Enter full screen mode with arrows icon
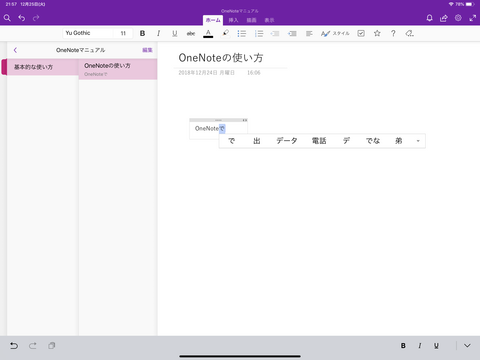 pyautogui.click(x=473, y=18)
